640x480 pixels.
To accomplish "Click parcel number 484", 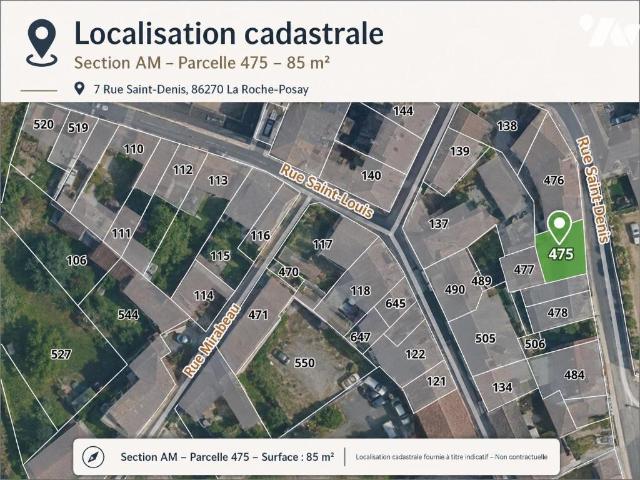I will [x=574, y=374].
